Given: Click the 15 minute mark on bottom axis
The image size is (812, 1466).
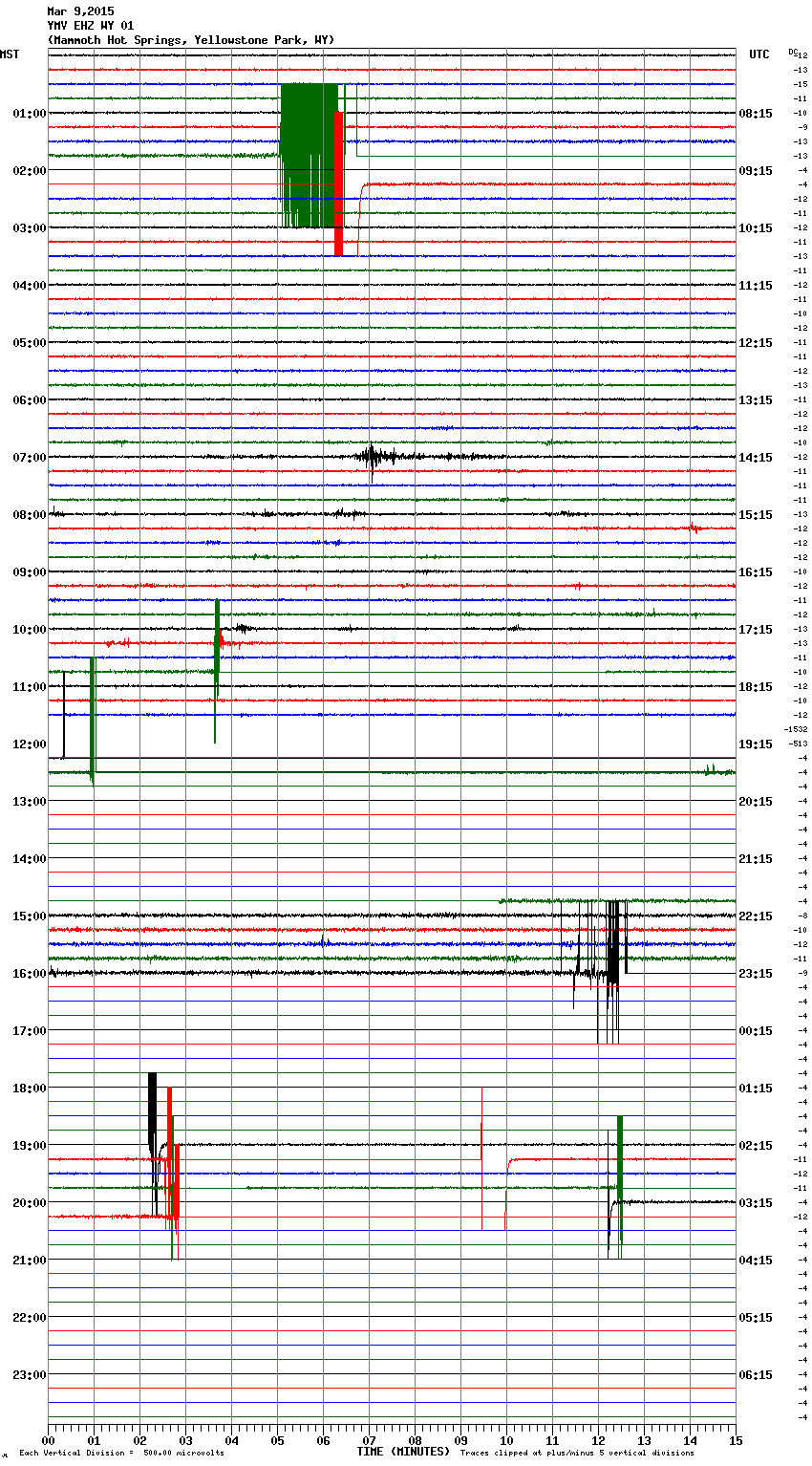Looking at the screenshot, I should (735, 1440).
